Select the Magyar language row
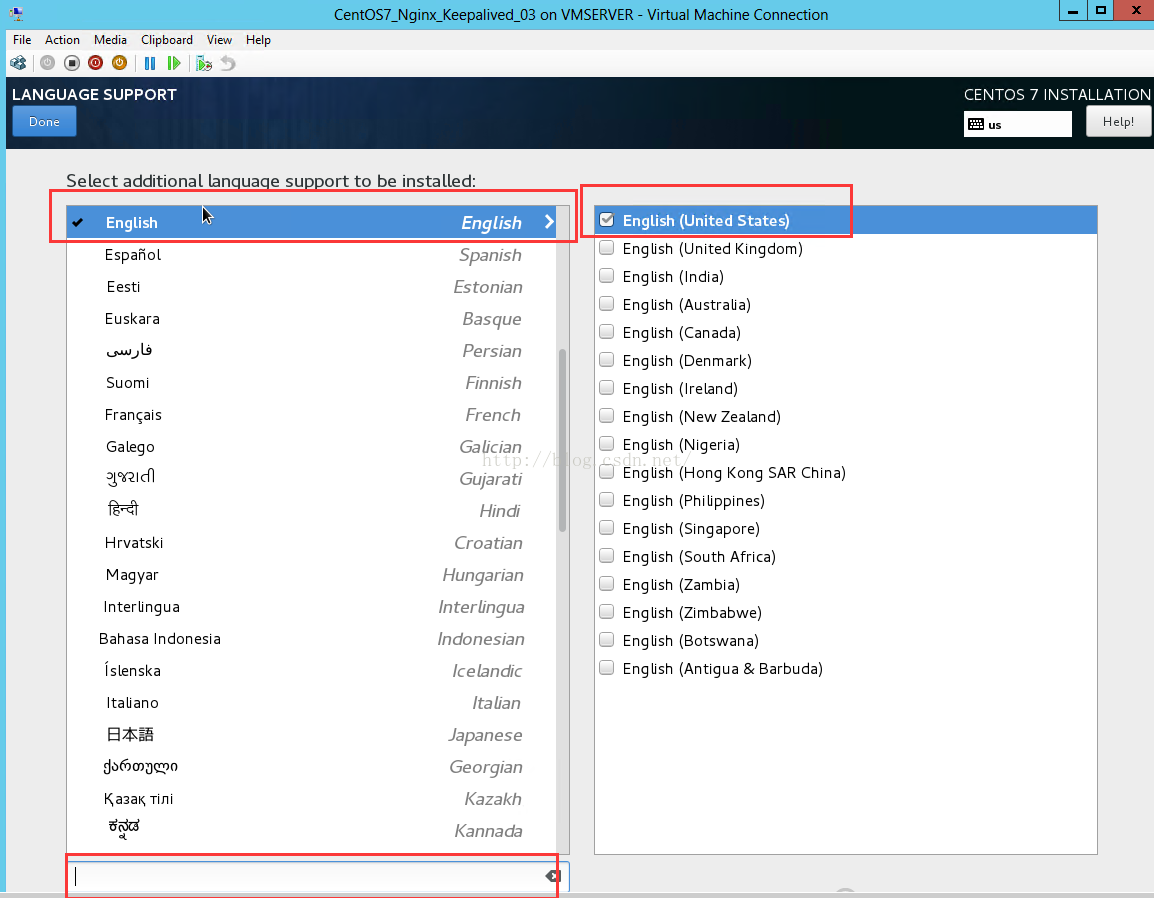The image size is (1154, 898). click(x=312, y=575)
